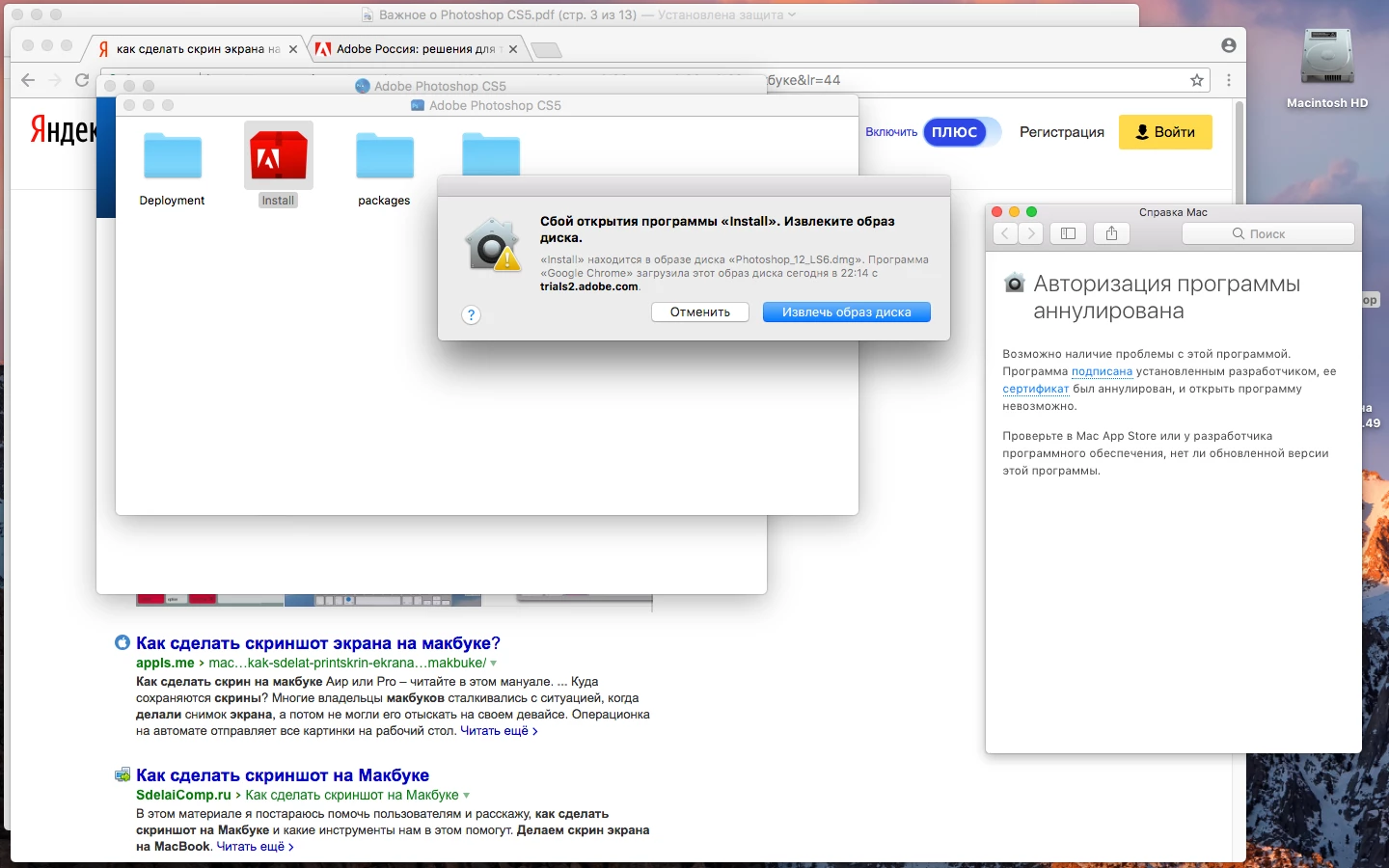Switch to как сделать скрин экрана tab

coord(198,49)
